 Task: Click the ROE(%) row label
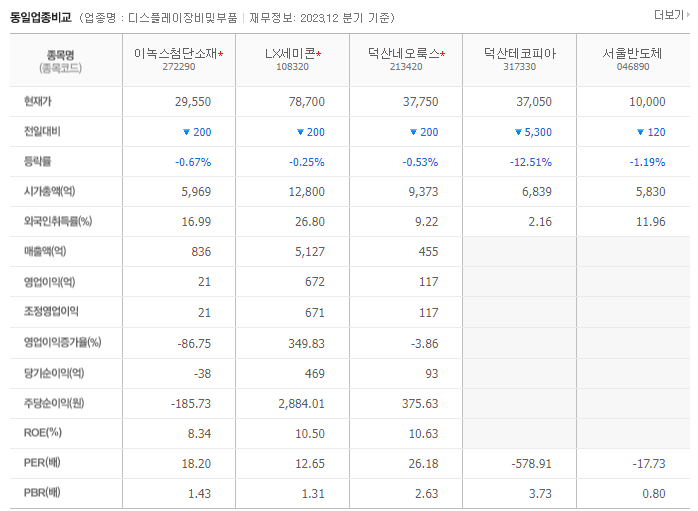tap(43, 433)
